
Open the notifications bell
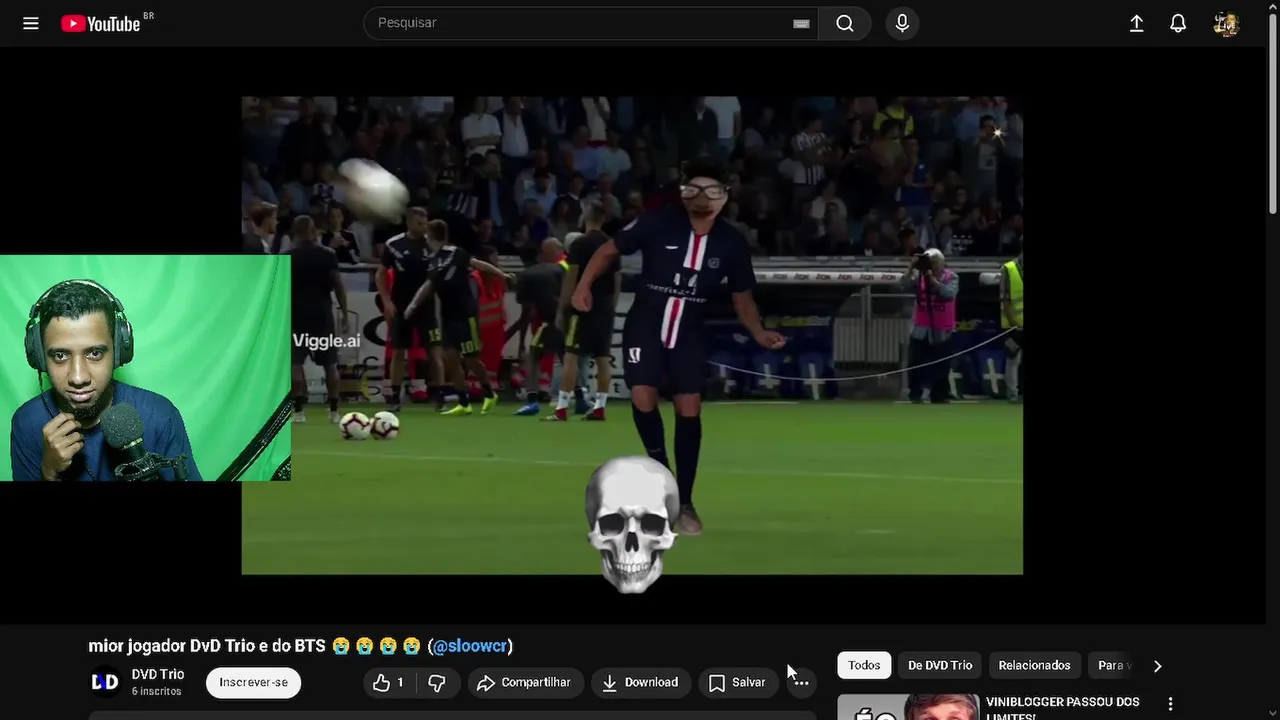point(1178,23)
